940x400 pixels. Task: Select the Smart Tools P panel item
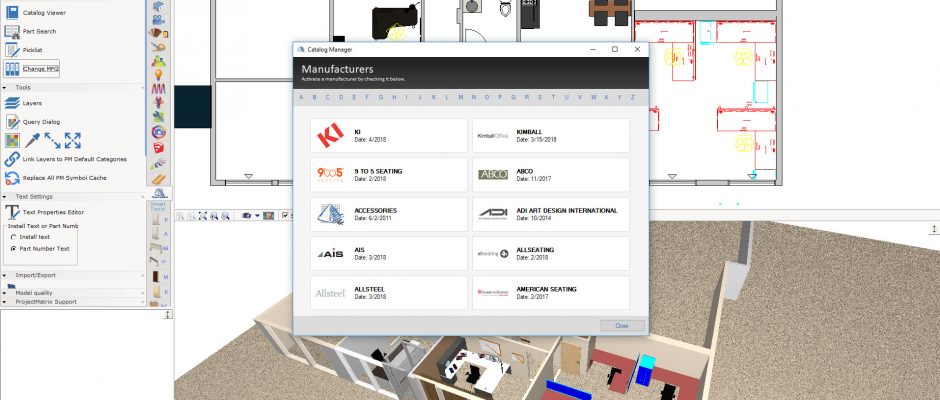(159, 220)
